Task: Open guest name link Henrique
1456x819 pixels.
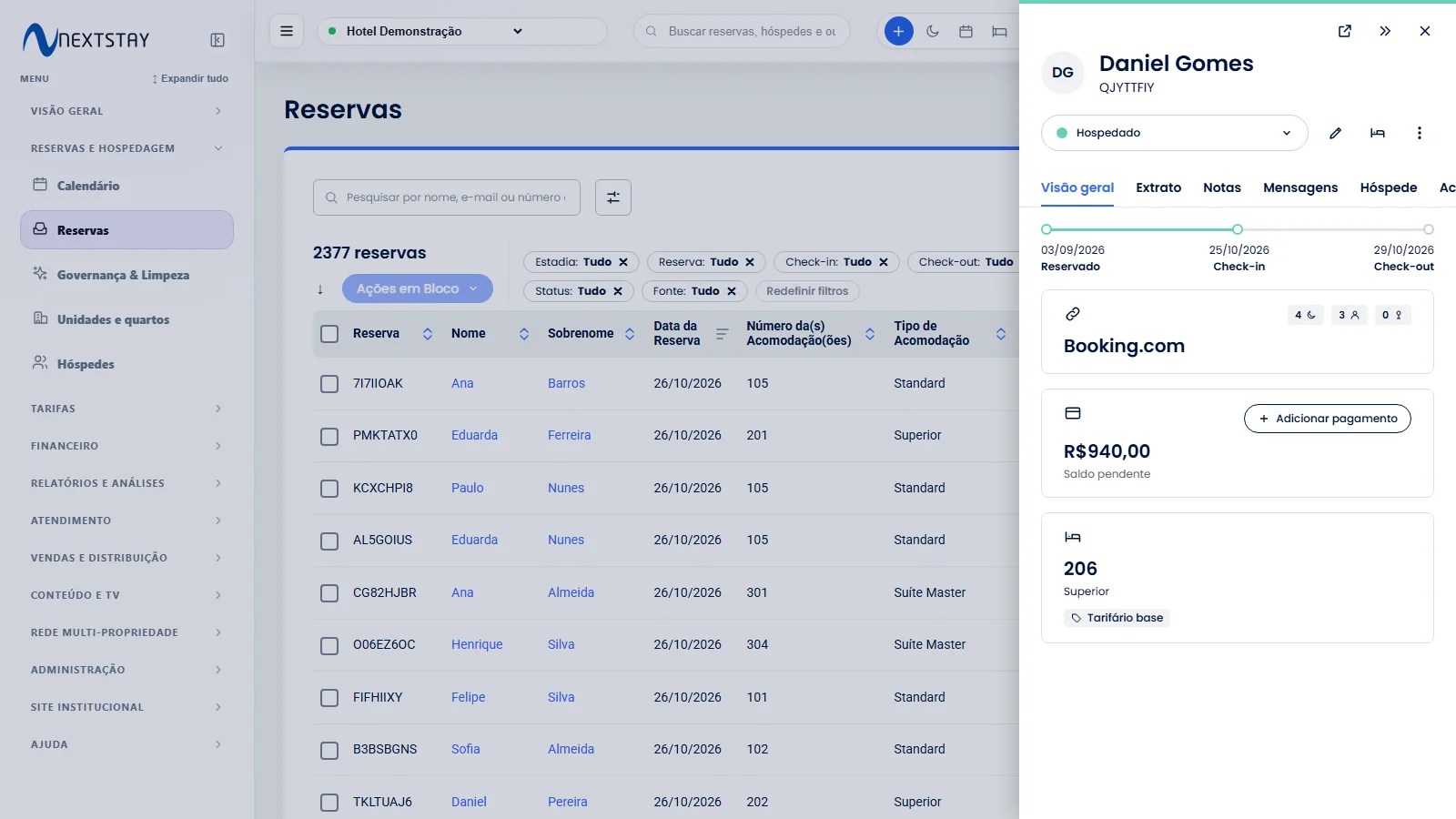Action: coord(477,644)
